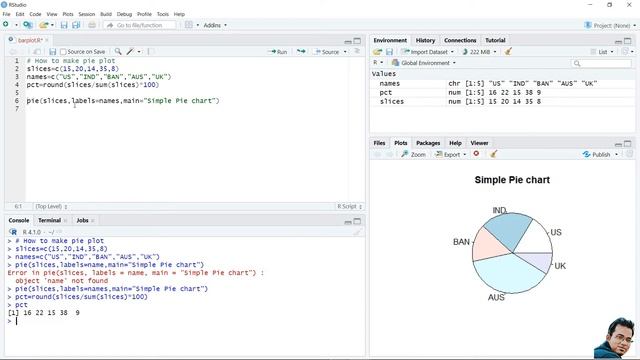Click the document outline icon in editor
The height and width of the screenshot is (360, 640).
[357, 51]
